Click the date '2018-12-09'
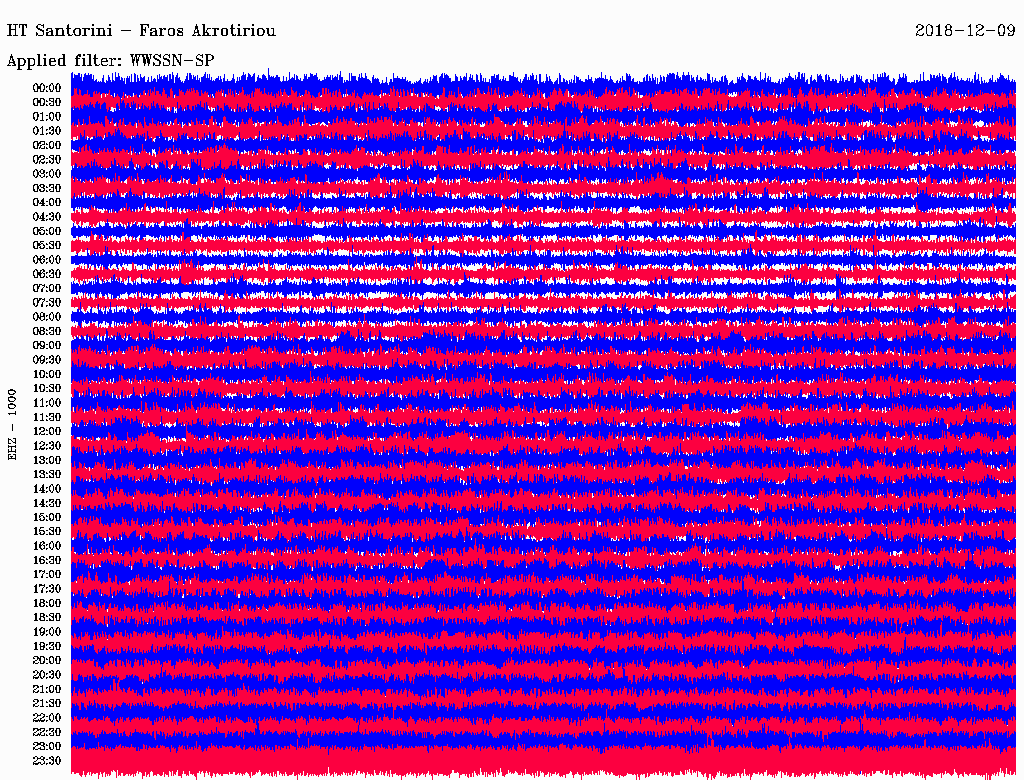This screenshot has height=780, width=1024. coord(965,31)
